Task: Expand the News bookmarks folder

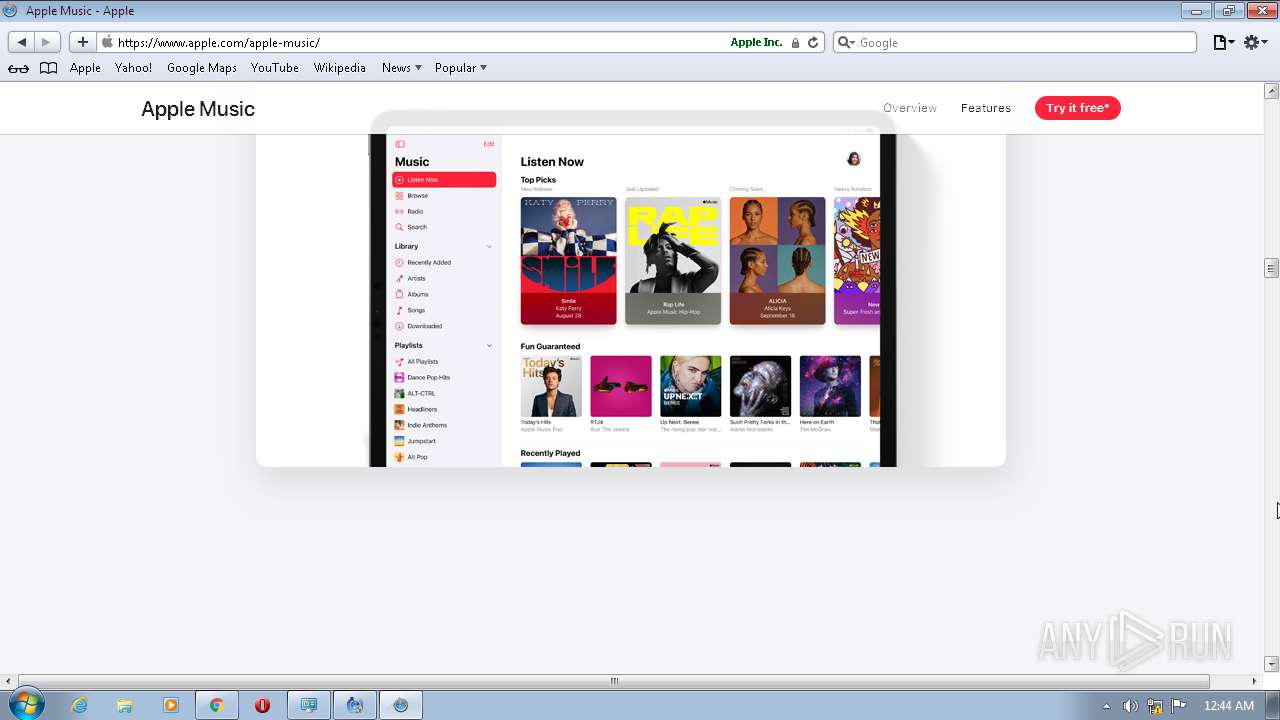Action: [401, 68]
